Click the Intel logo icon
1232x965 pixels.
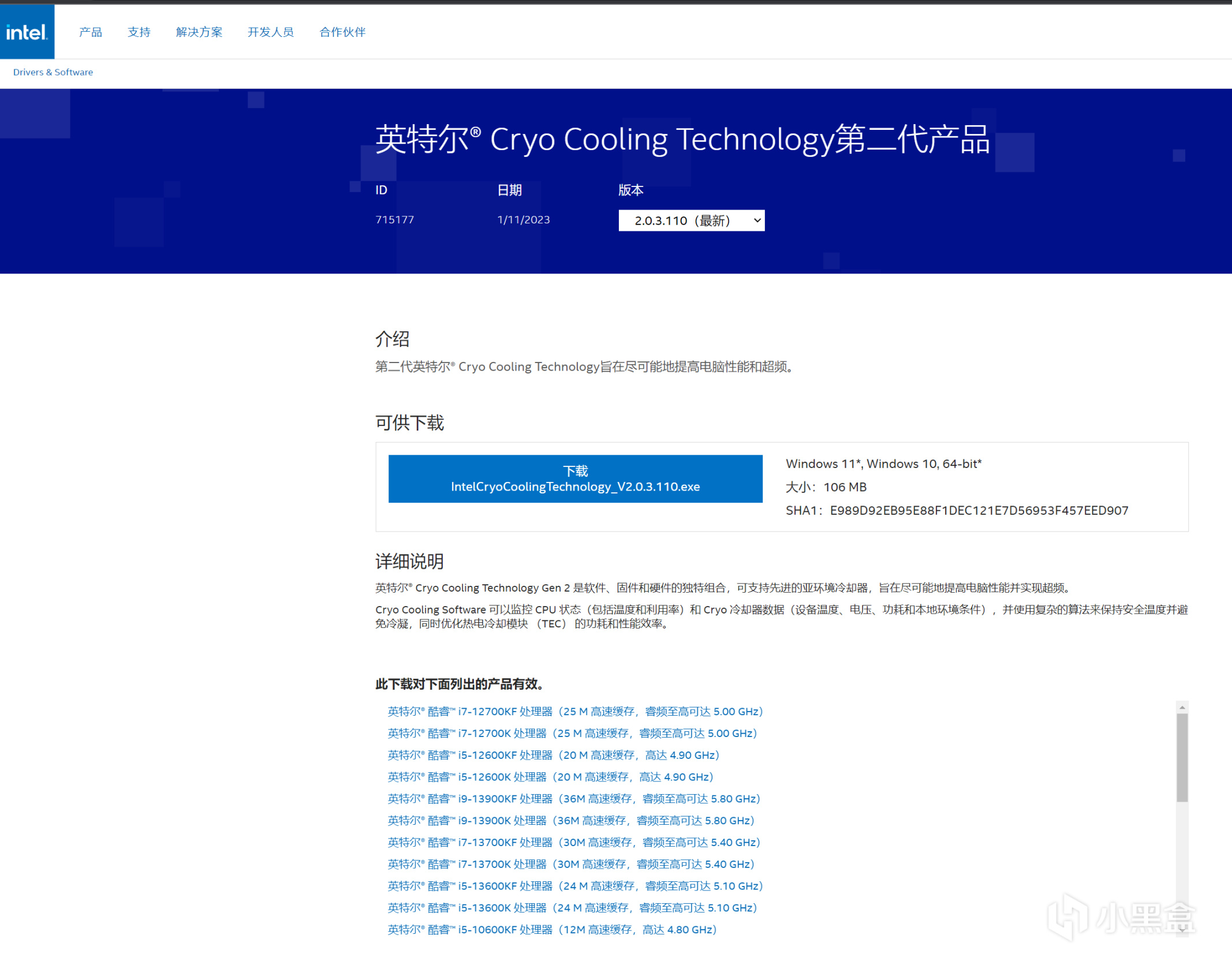[x=27, y=32]
